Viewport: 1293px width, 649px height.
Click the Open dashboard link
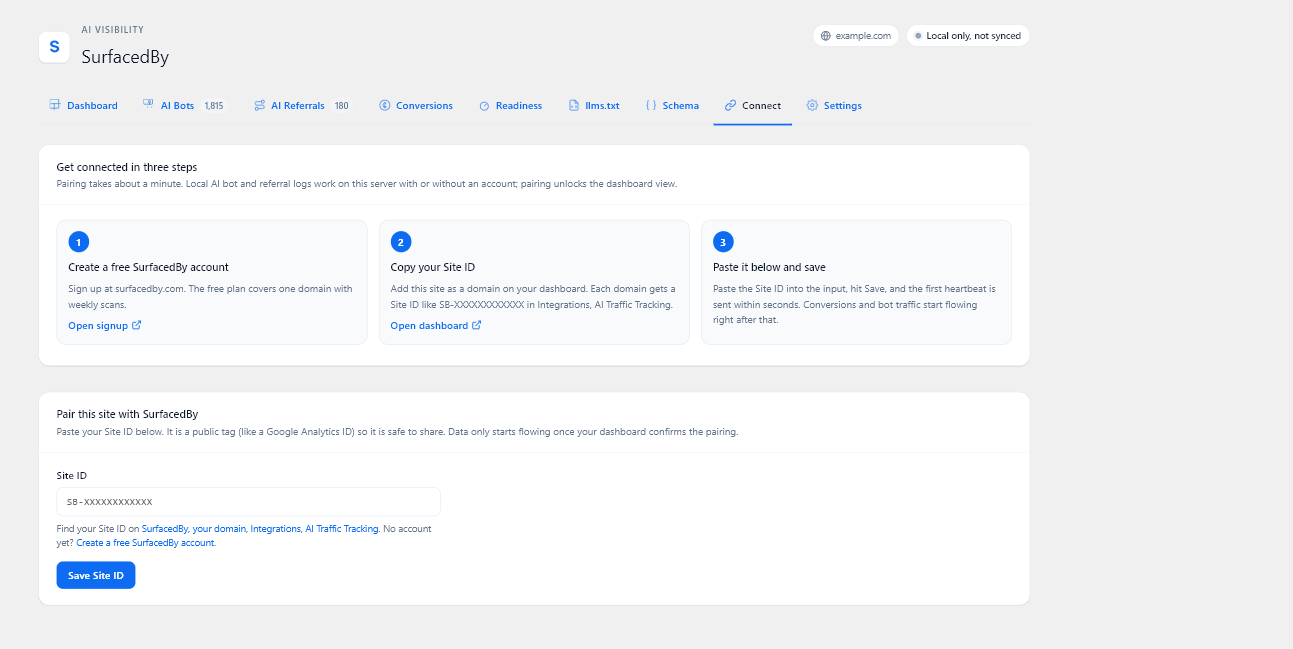click(436, 325)
